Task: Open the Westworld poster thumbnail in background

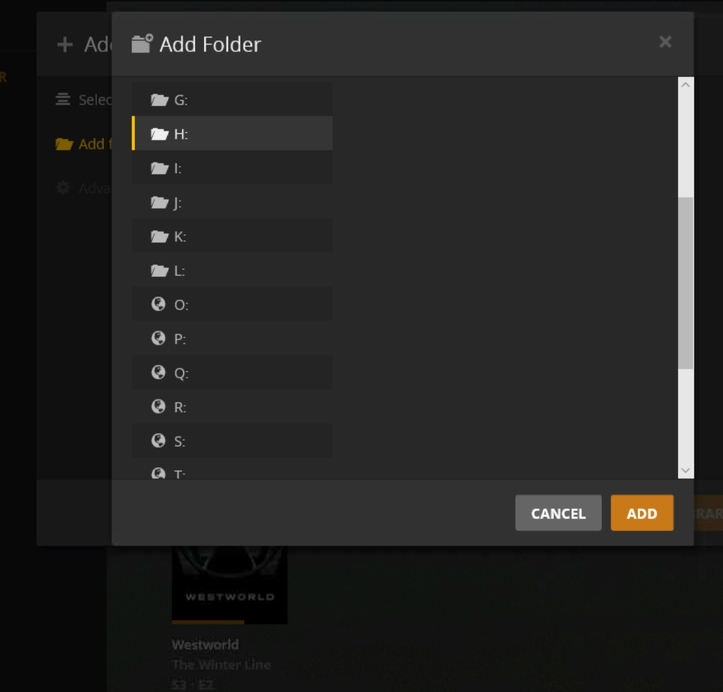Action: [x=229, y=585]
